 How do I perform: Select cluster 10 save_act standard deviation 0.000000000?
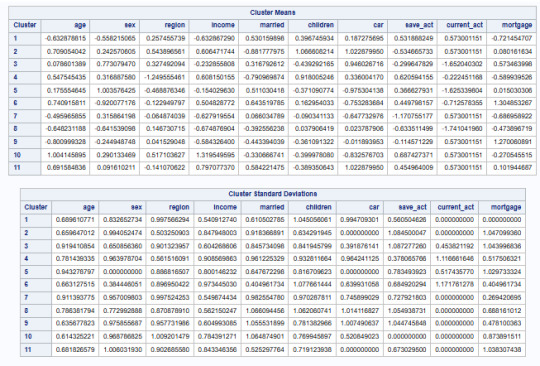coord(407,336)
